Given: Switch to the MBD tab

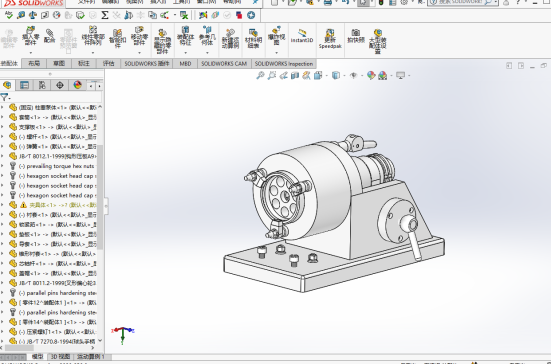Looking at the screenshot, I should click(185, 64).
